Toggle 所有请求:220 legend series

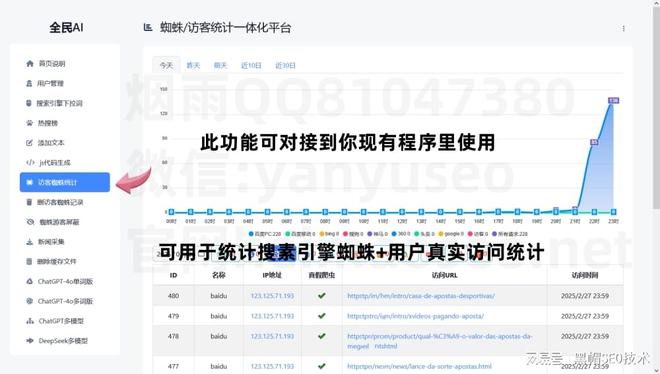point(510,234)
